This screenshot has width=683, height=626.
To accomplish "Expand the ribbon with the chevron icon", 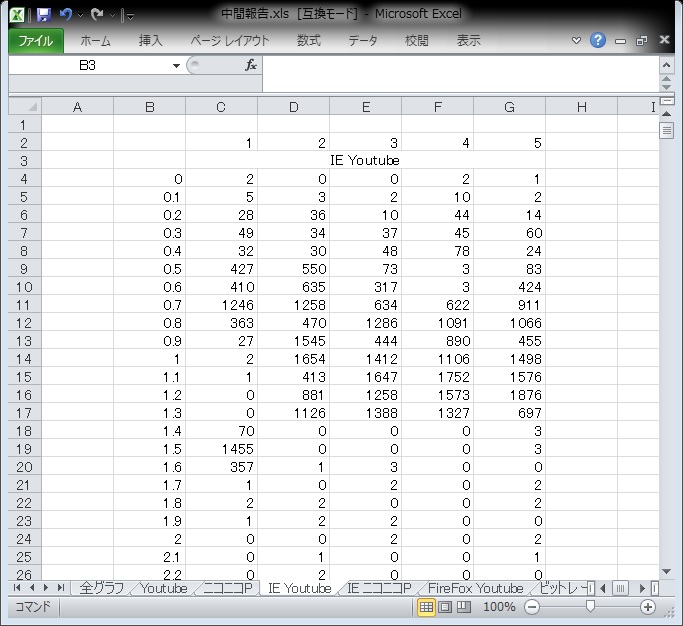I will pyautogui.click(x=576, y=41).
